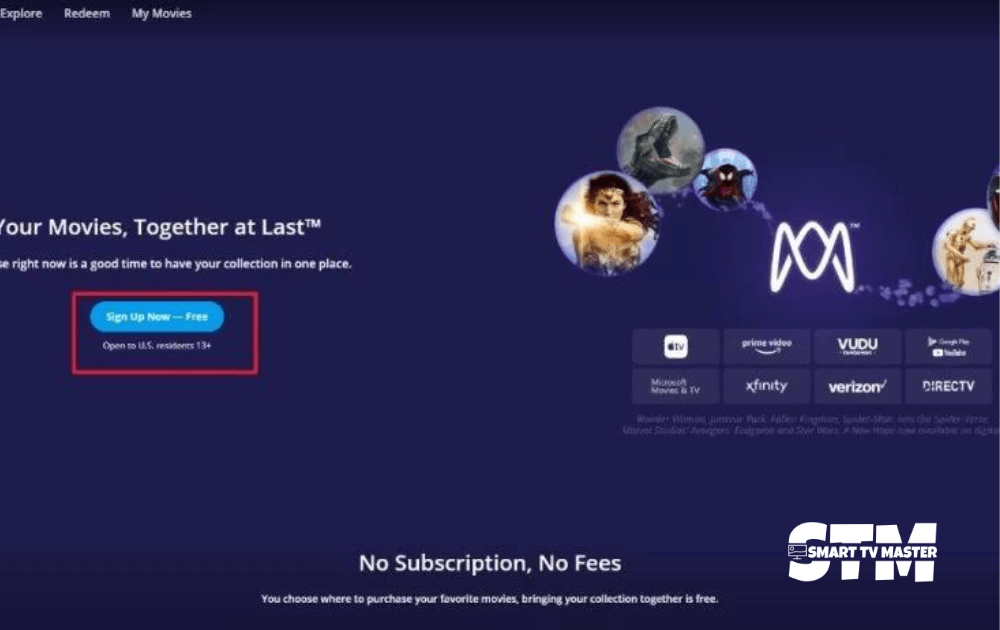Click the Movies Anywhere glowing logo

pos(812,257)
